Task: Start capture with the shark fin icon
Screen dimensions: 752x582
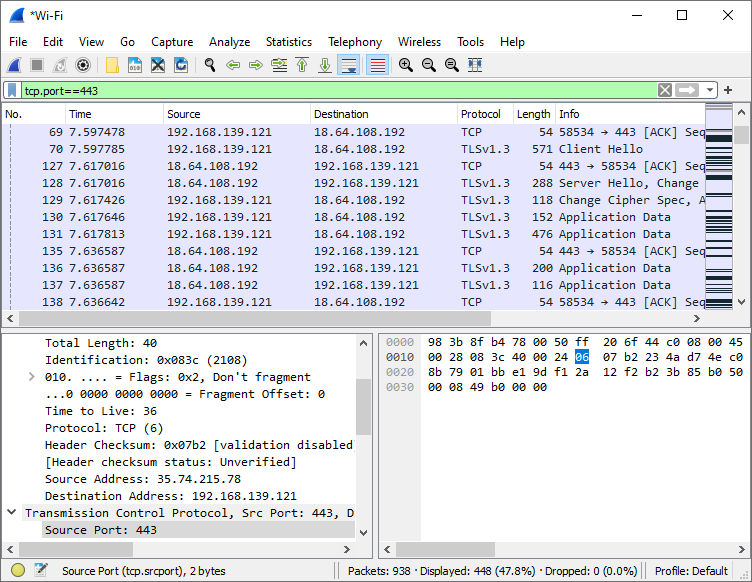Action: 15,65
